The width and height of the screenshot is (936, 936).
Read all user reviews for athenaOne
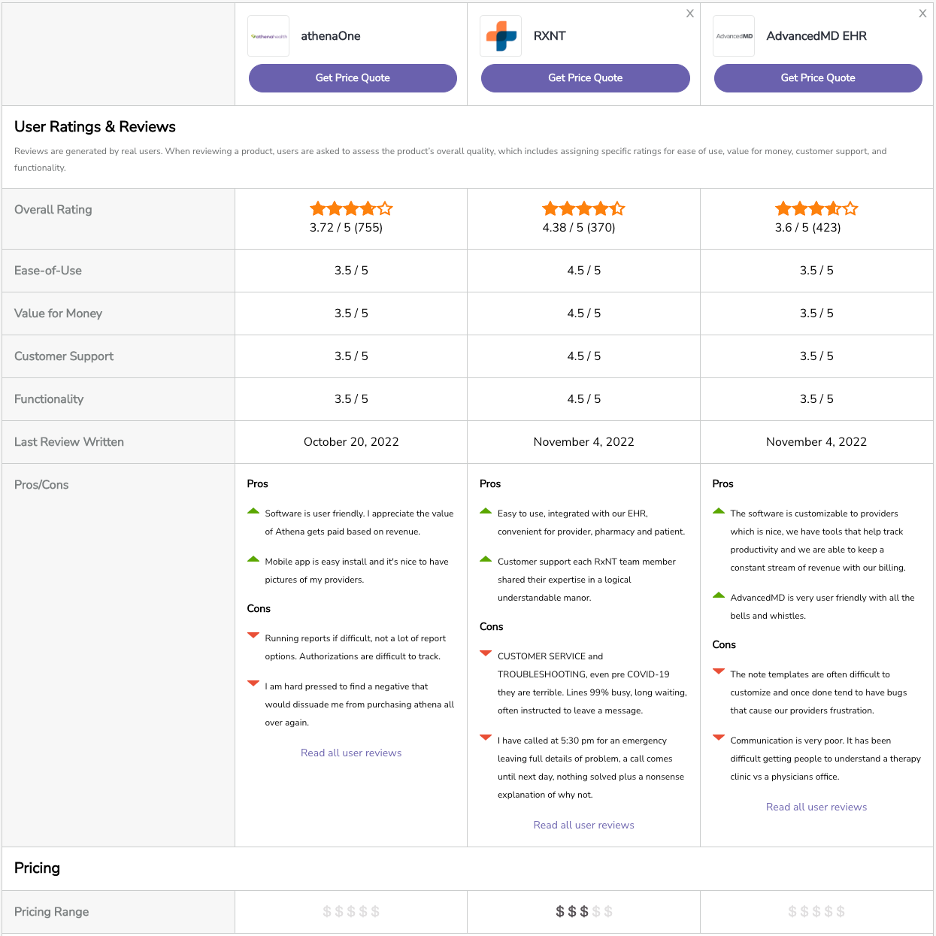pos(351,753)
